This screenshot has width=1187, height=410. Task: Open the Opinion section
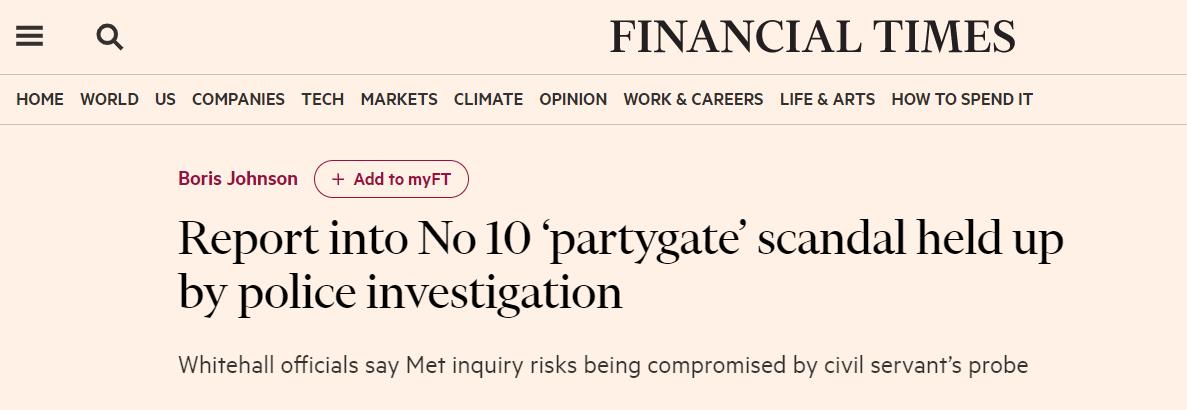tap(573, 99)
